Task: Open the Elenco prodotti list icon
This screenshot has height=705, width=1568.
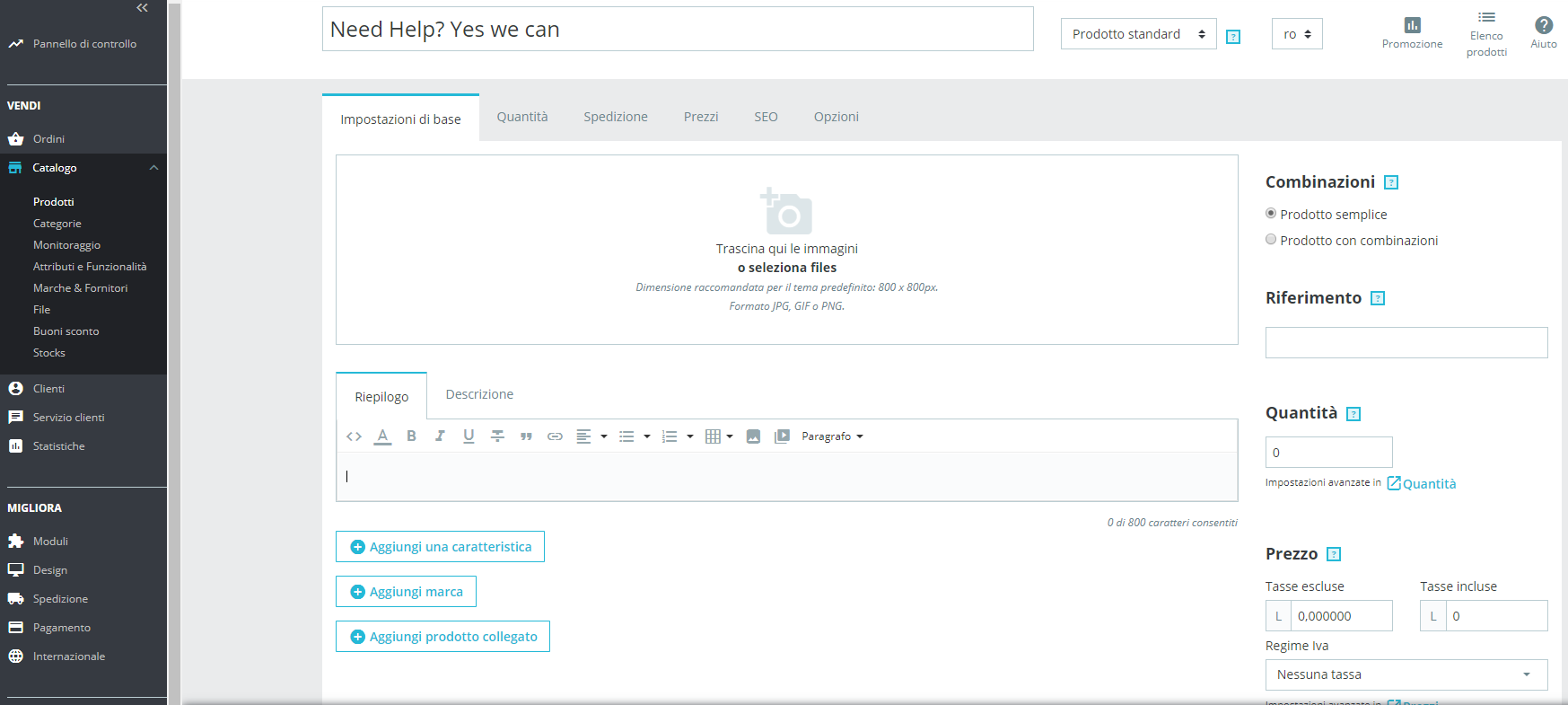Action: (x=1486, y=17)
